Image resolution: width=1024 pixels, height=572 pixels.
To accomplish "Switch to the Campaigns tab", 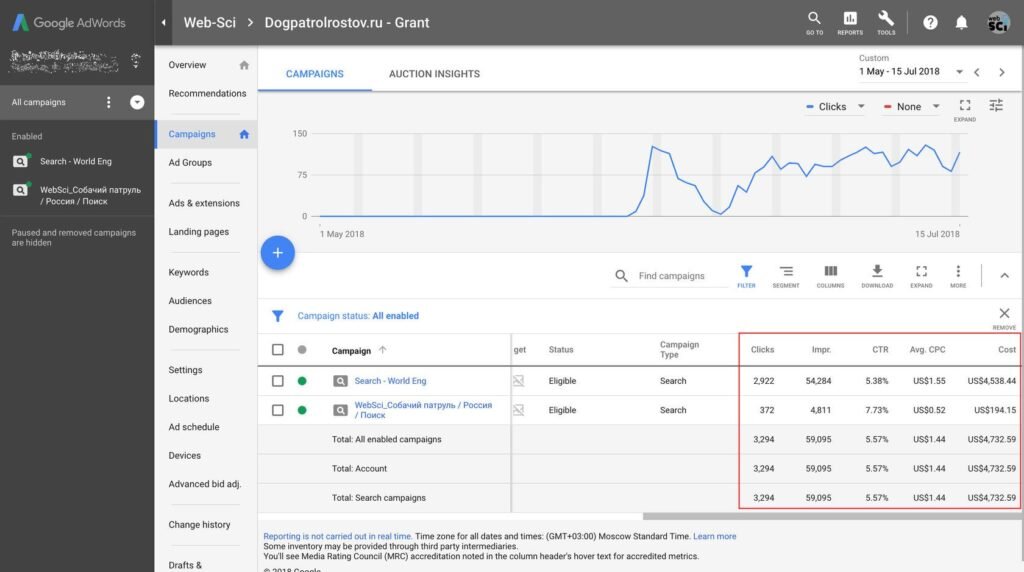I will tap(315, 74).
